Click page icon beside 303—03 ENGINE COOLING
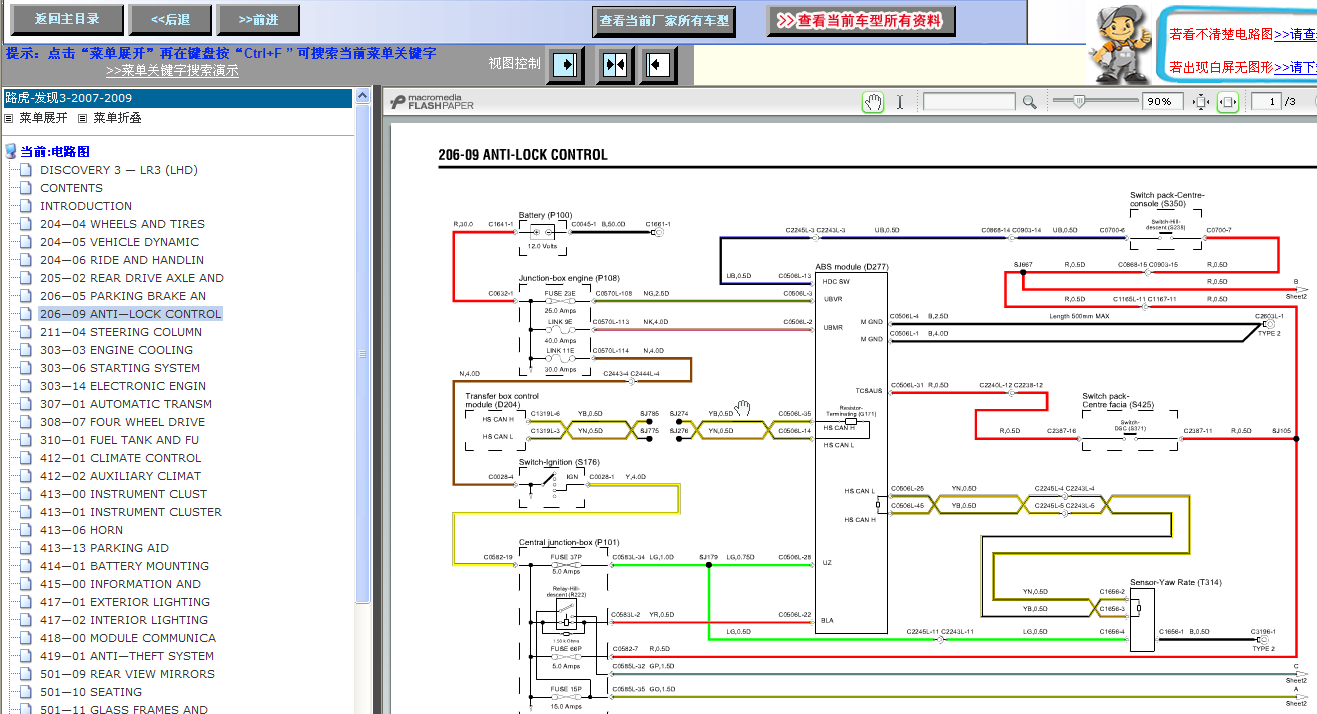The width and height of the screenshot is (1317, 714). coord(26,350)
